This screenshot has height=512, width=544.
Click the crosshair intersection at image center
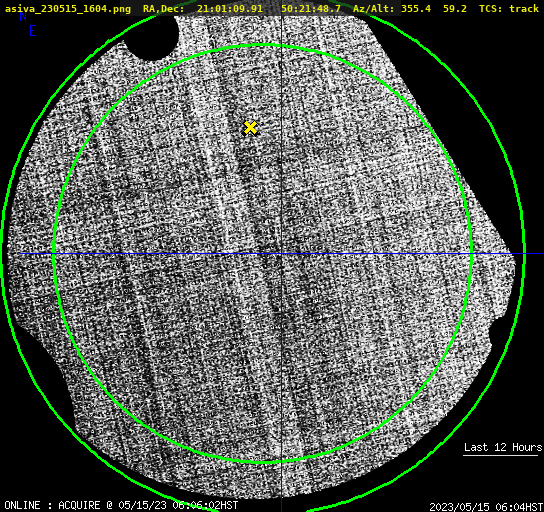click(281, 254)
